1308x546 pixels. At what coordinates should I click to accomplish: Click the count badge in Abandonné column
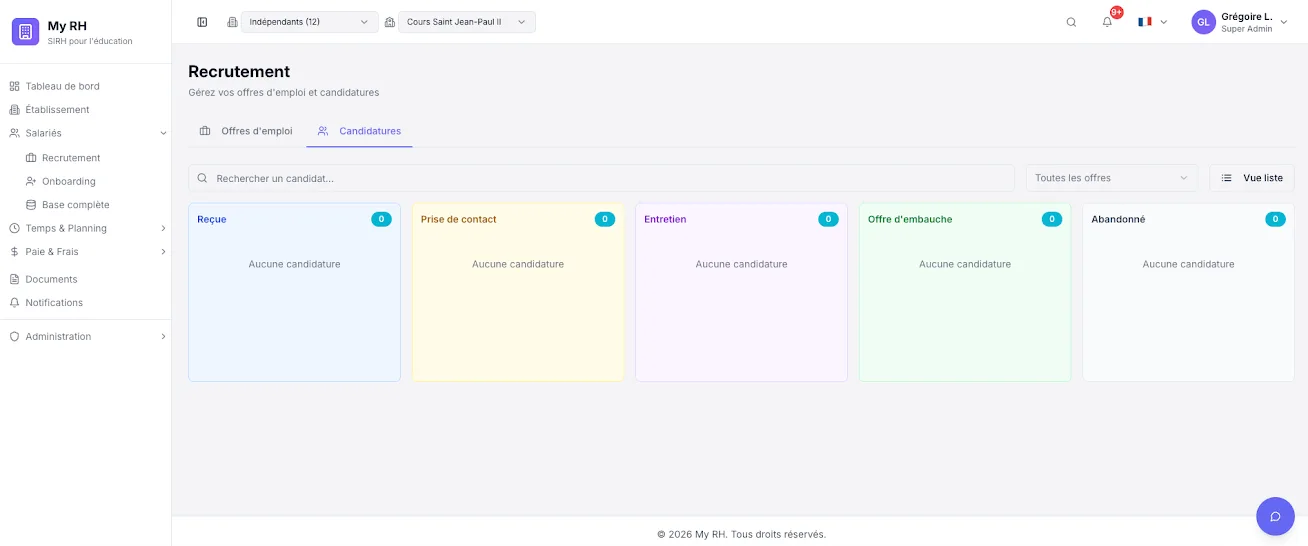[1275, 219]
